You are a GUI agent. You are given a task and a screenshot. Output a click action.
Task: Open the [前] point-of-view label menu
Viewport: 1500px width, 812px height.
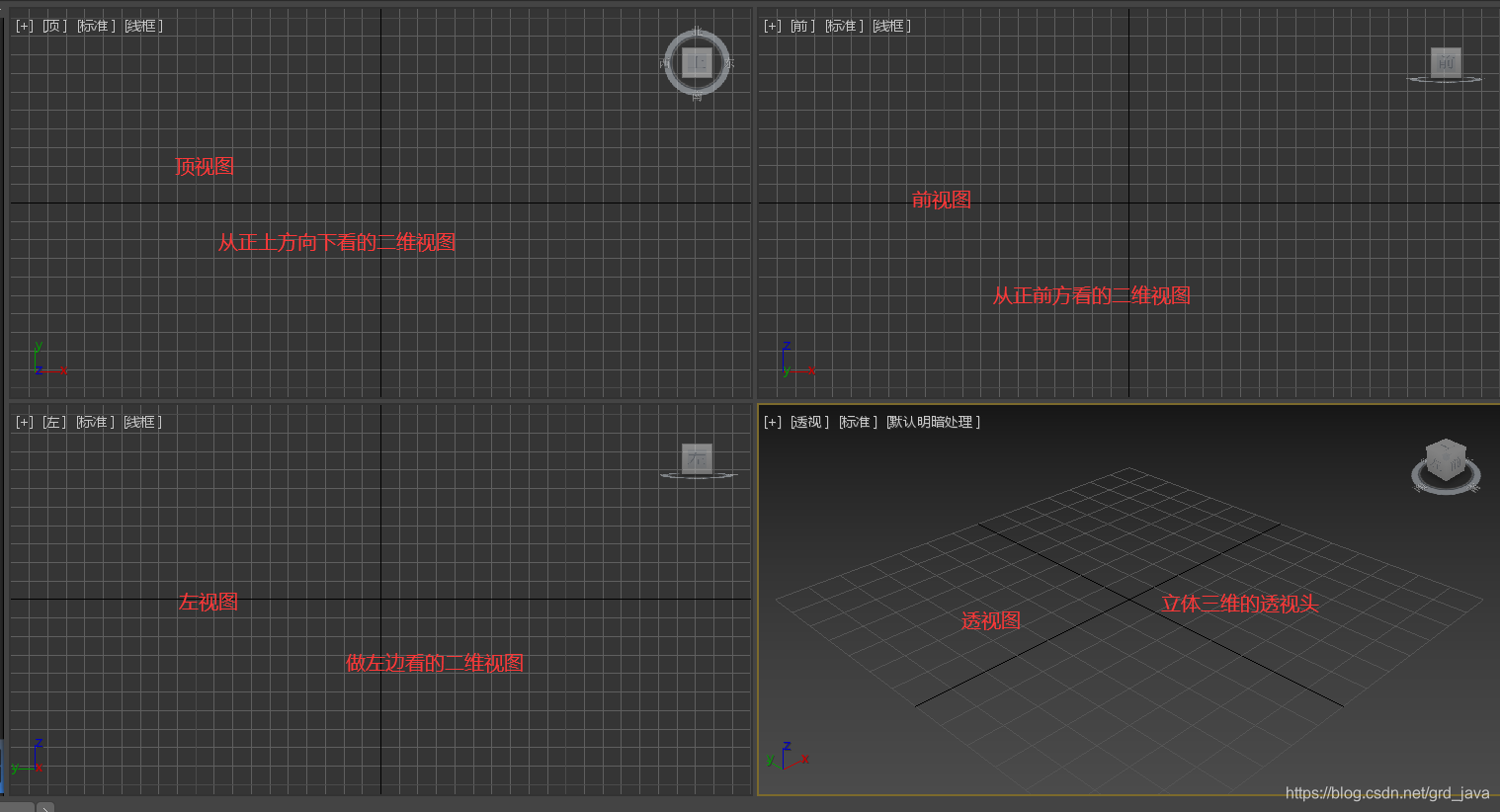pos(802,26)
